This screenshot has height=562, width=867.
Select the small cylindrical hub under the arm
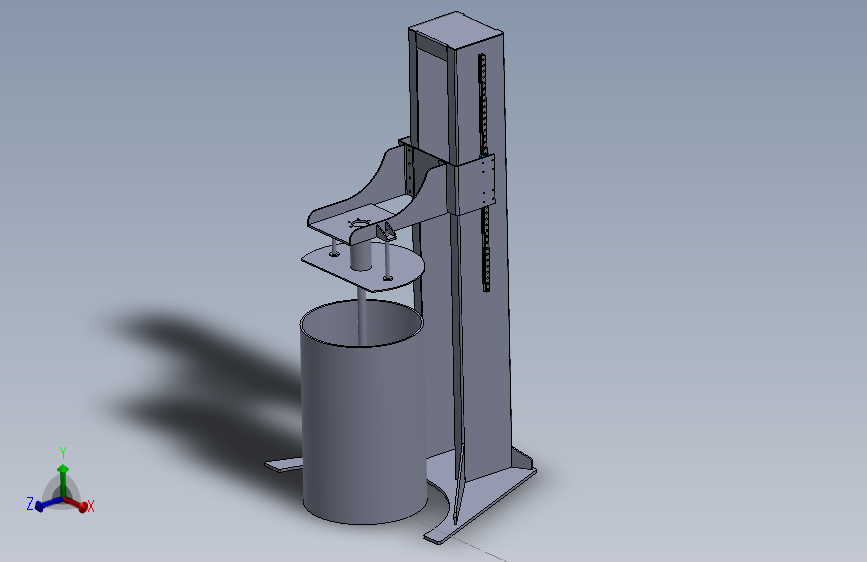361,256
